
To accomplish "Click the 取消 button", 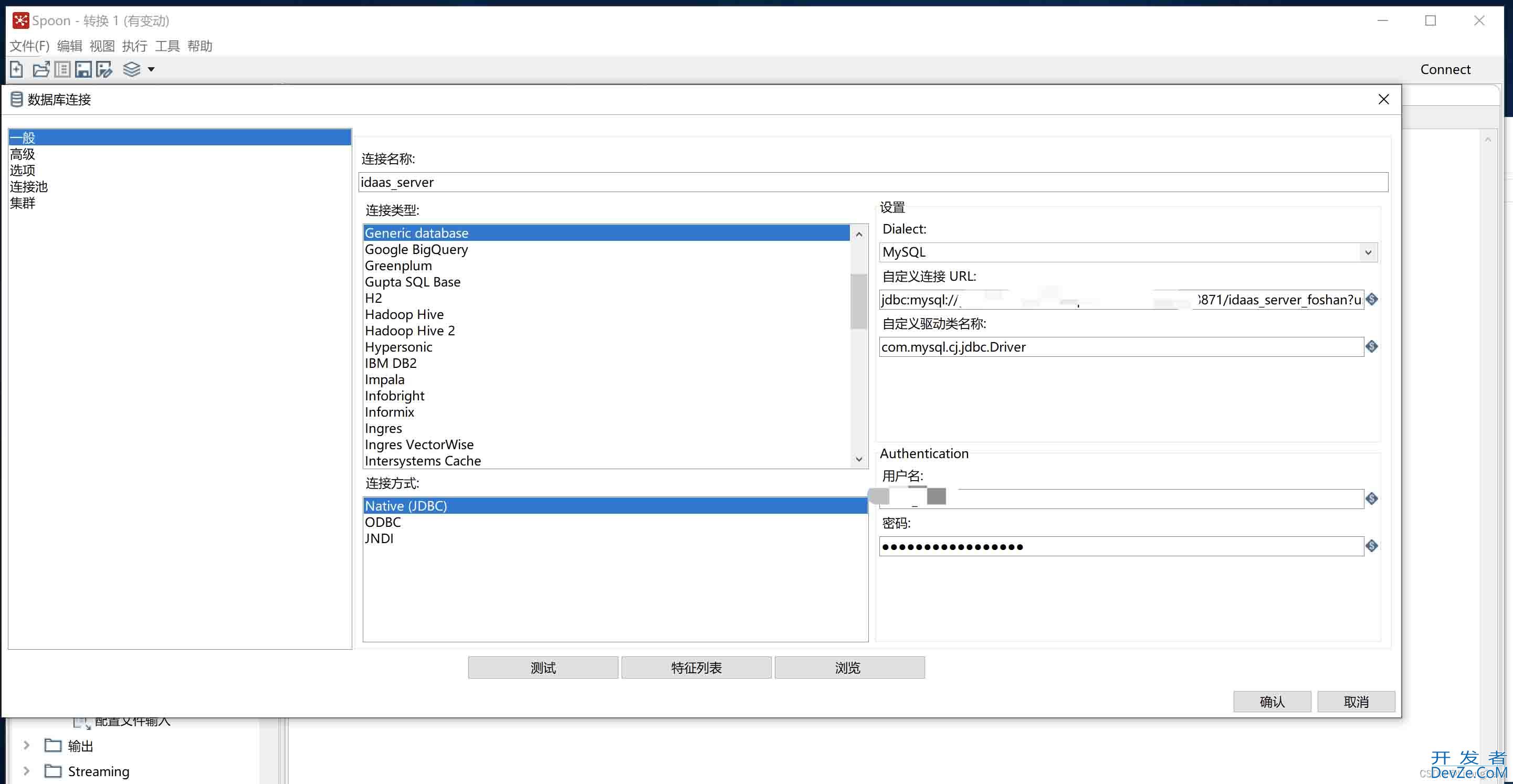I will [x=1356, y=702].
